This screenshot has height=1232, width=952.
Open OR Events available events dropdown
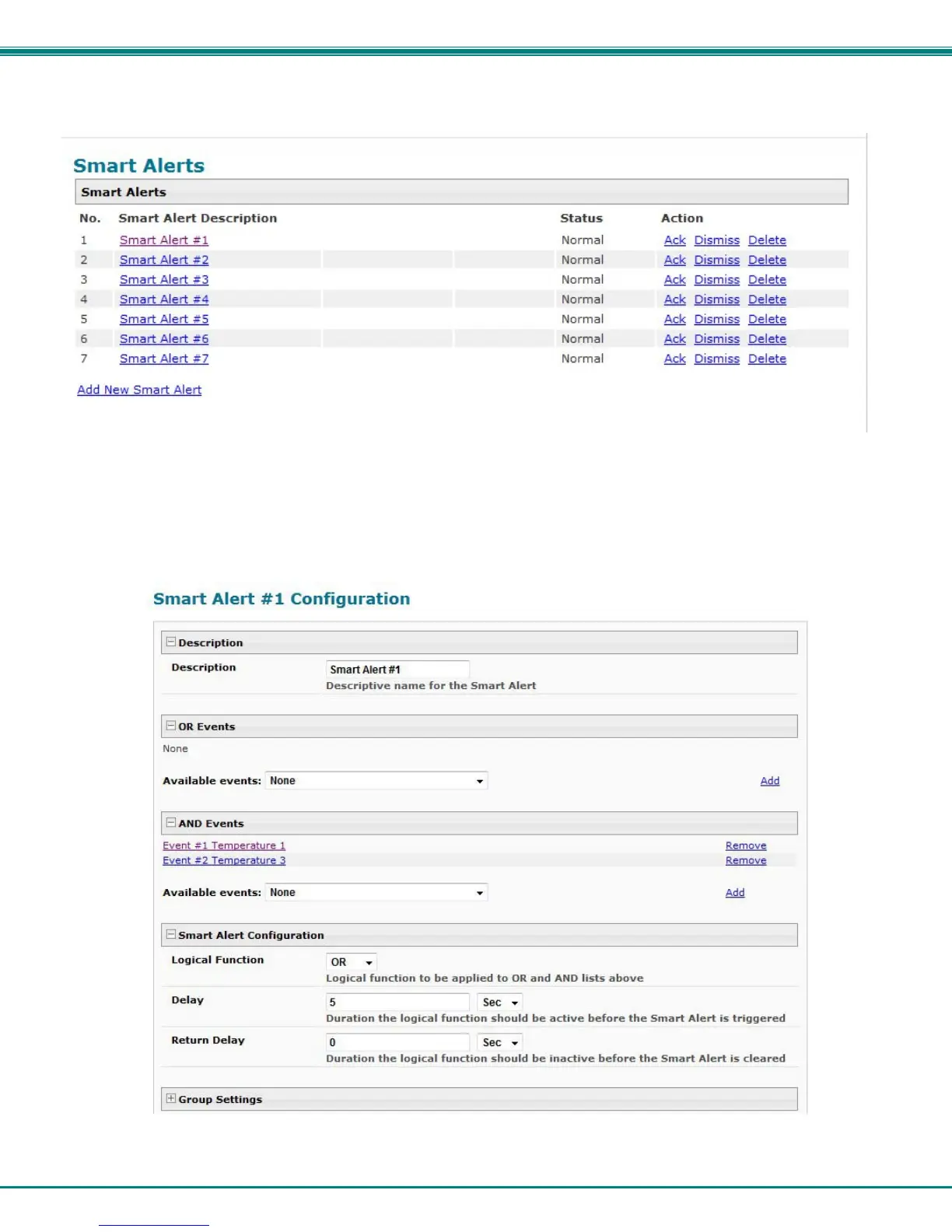point(376,780)
